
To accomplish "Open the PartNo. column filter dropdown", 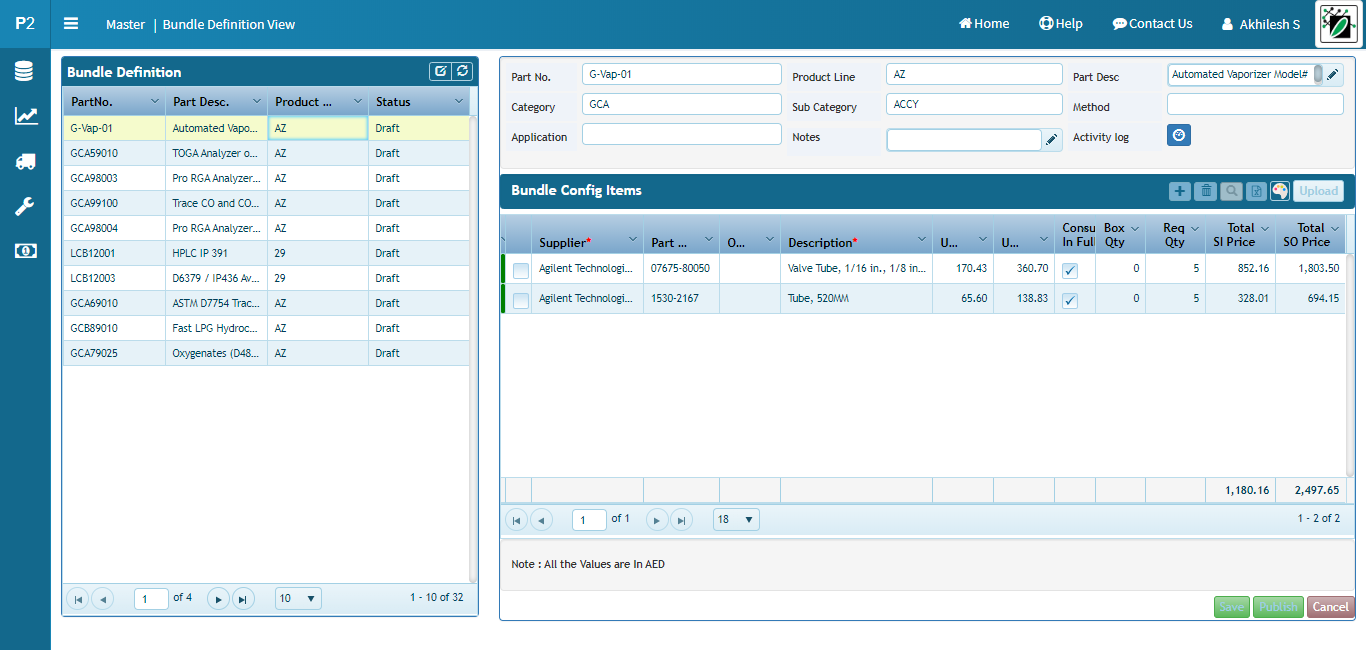I will point(155,102).
